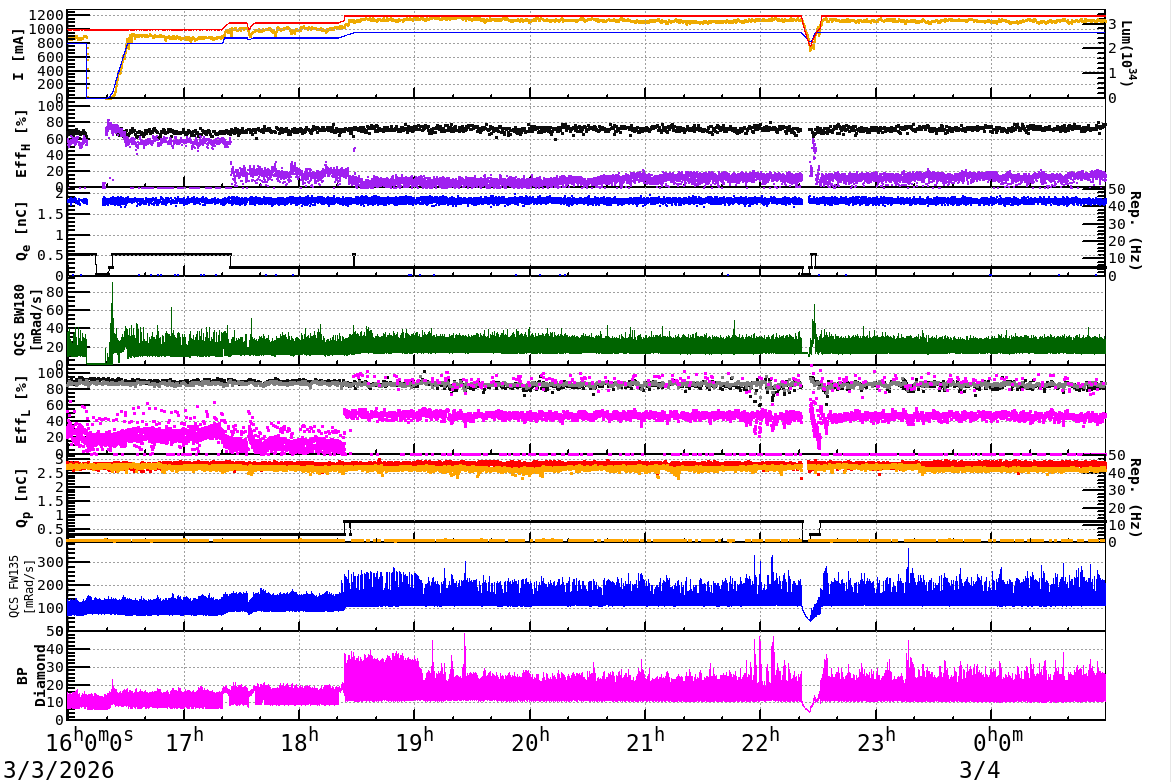Click the "21h" time tick label
1172x782 pixels.
(644, 741)
